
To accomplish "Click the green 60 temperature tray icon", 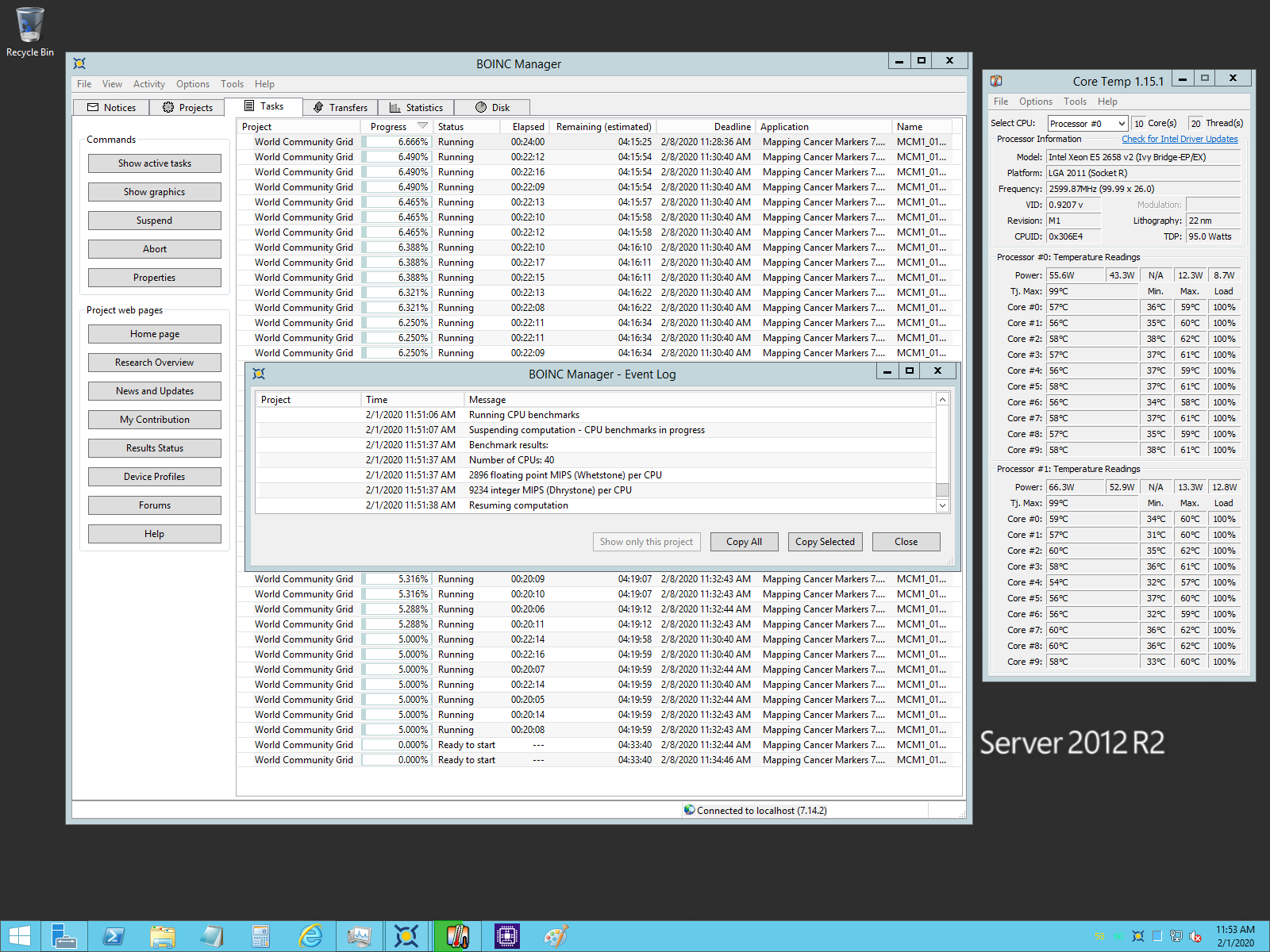I will click(1118, 936).
